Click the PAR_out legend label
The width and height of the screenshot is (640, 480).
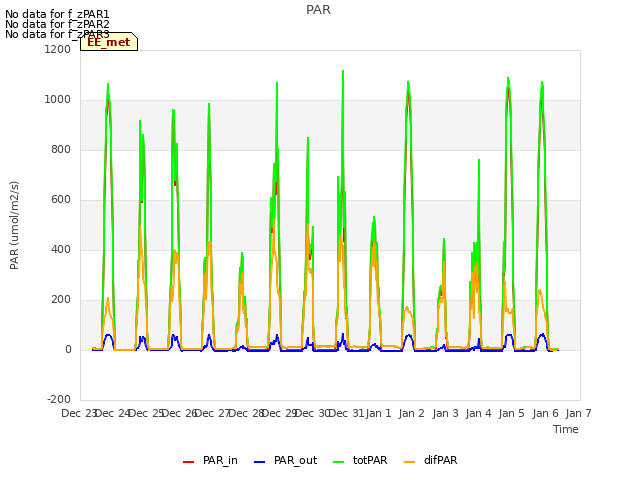pyautogui.click(x=296, y=460)
